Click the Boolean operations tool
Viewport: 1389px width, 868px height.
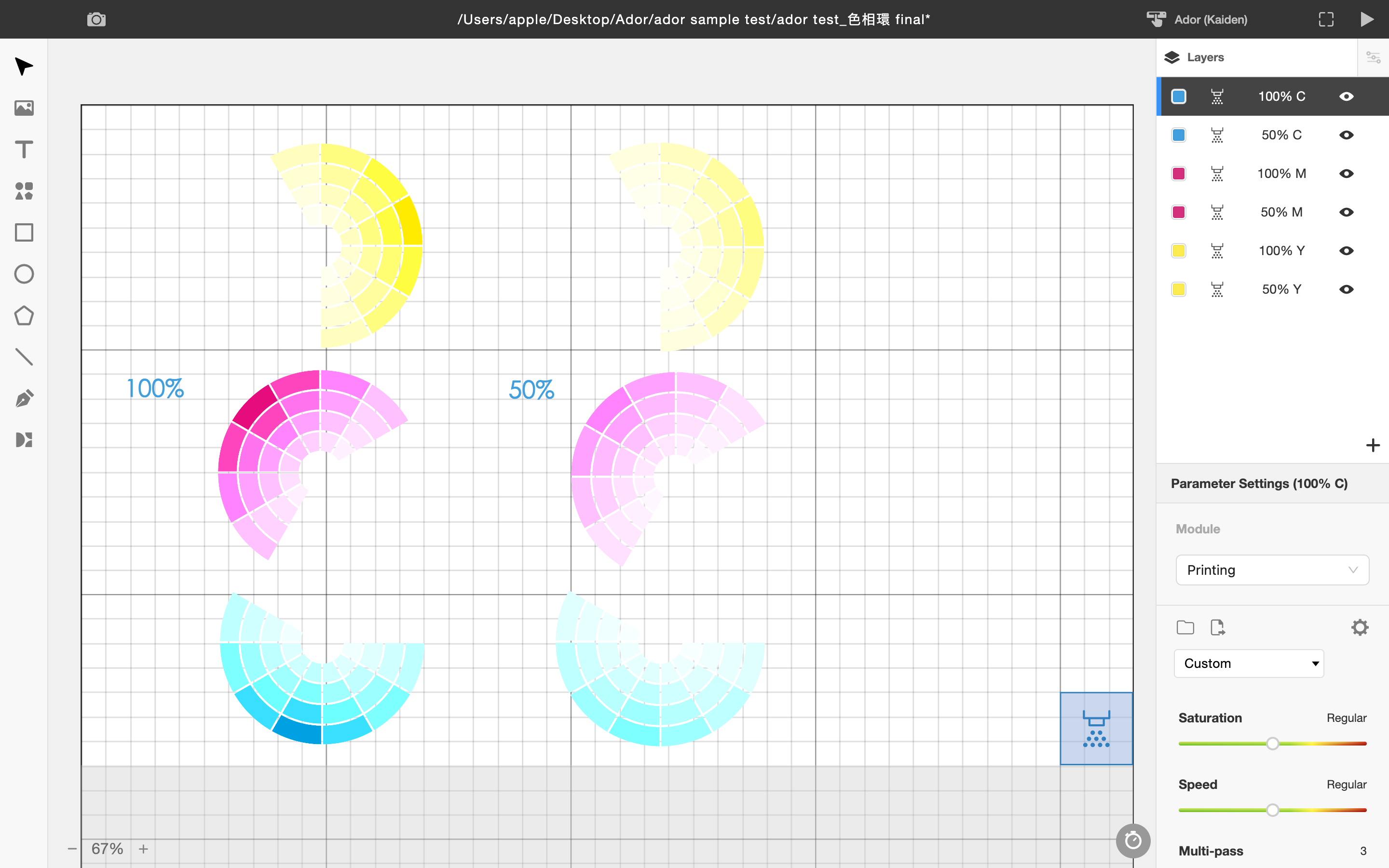[x=24, y=439]
